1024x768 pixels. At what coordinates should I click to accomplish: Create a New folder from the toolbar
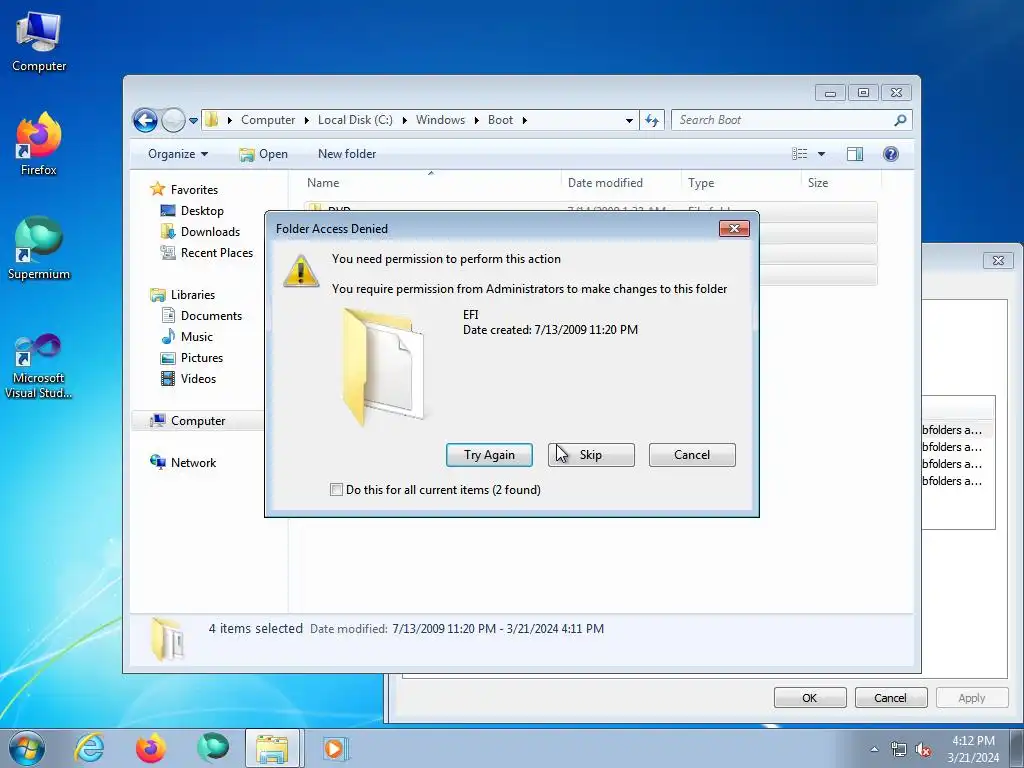point(347,154)
